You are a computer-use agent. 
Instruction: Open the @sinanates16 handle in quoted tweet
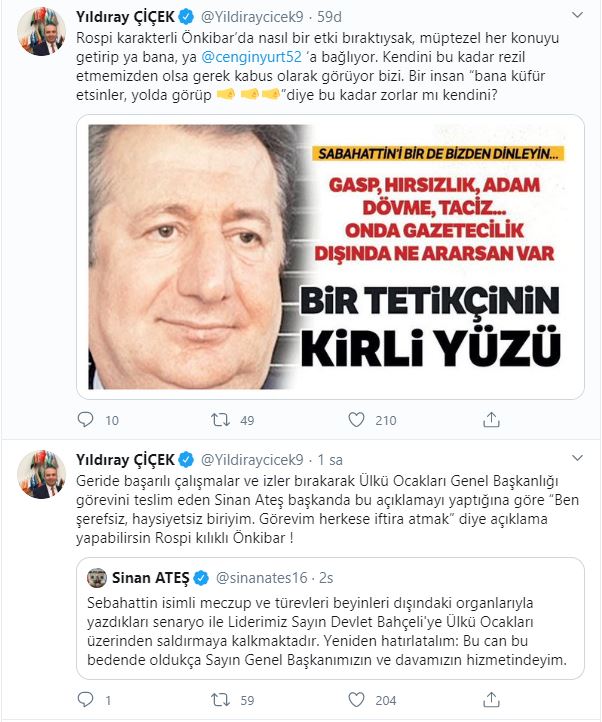pyautogui.click(x=261, y=577)
